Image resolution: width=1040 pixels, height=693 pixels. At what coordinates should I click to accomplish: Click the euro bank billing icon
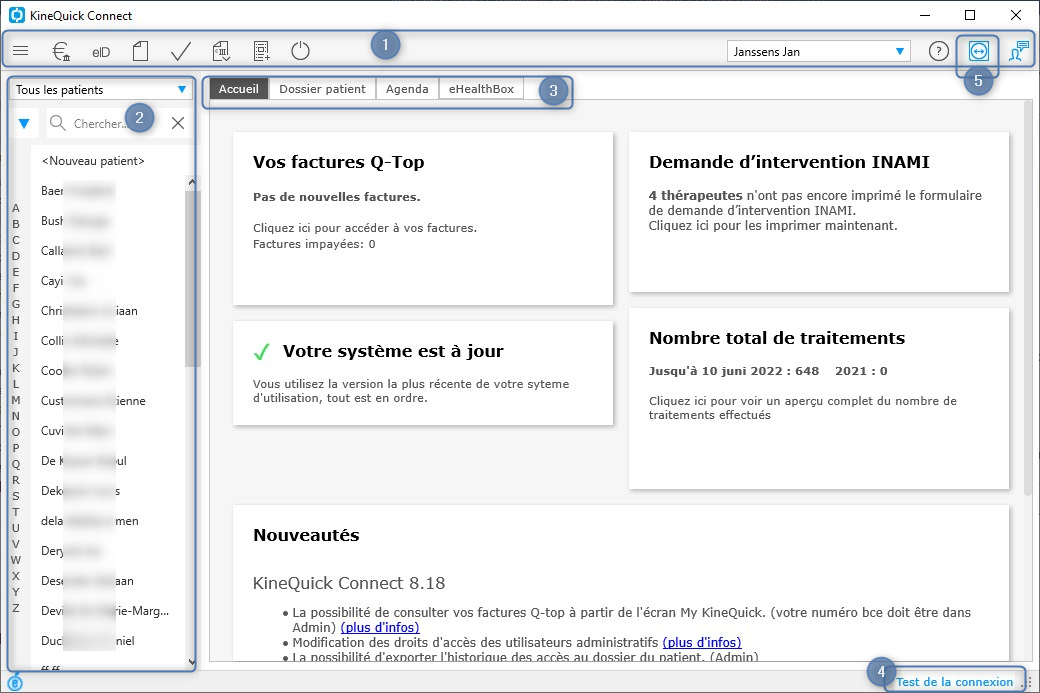coord(61,51)
